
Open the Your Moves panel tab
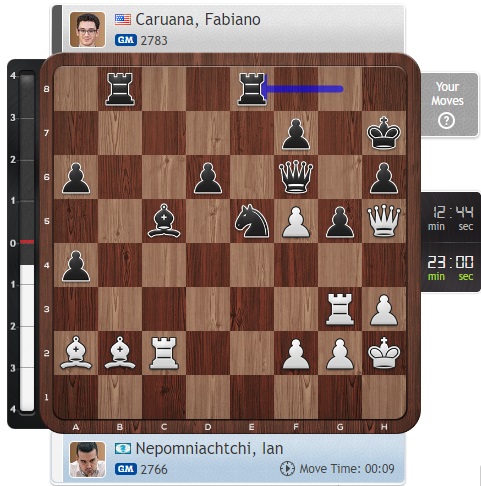point(449,105)
